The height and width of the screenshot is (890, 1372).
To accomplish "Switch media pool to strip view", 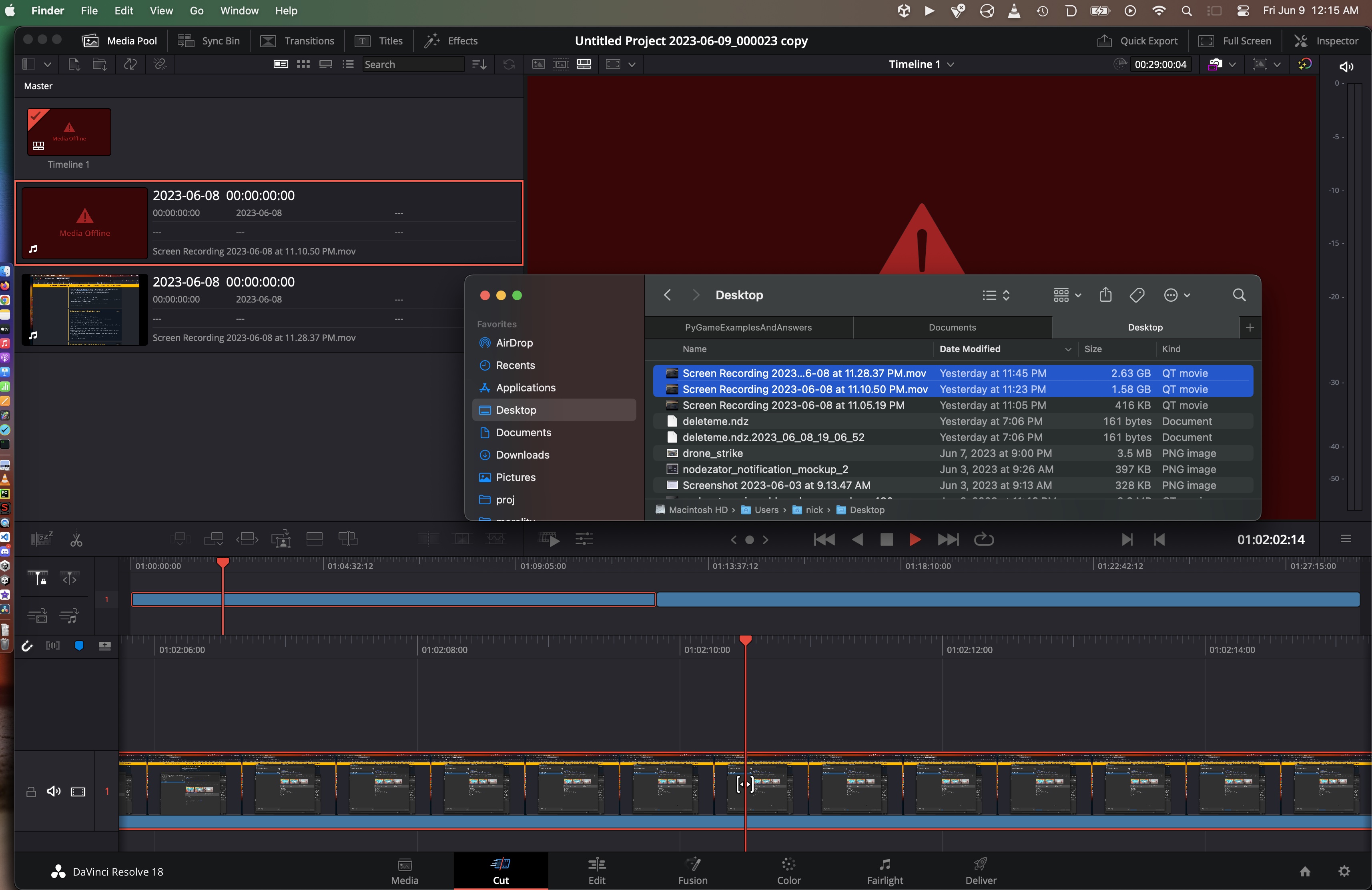I will tap(326, 64).
